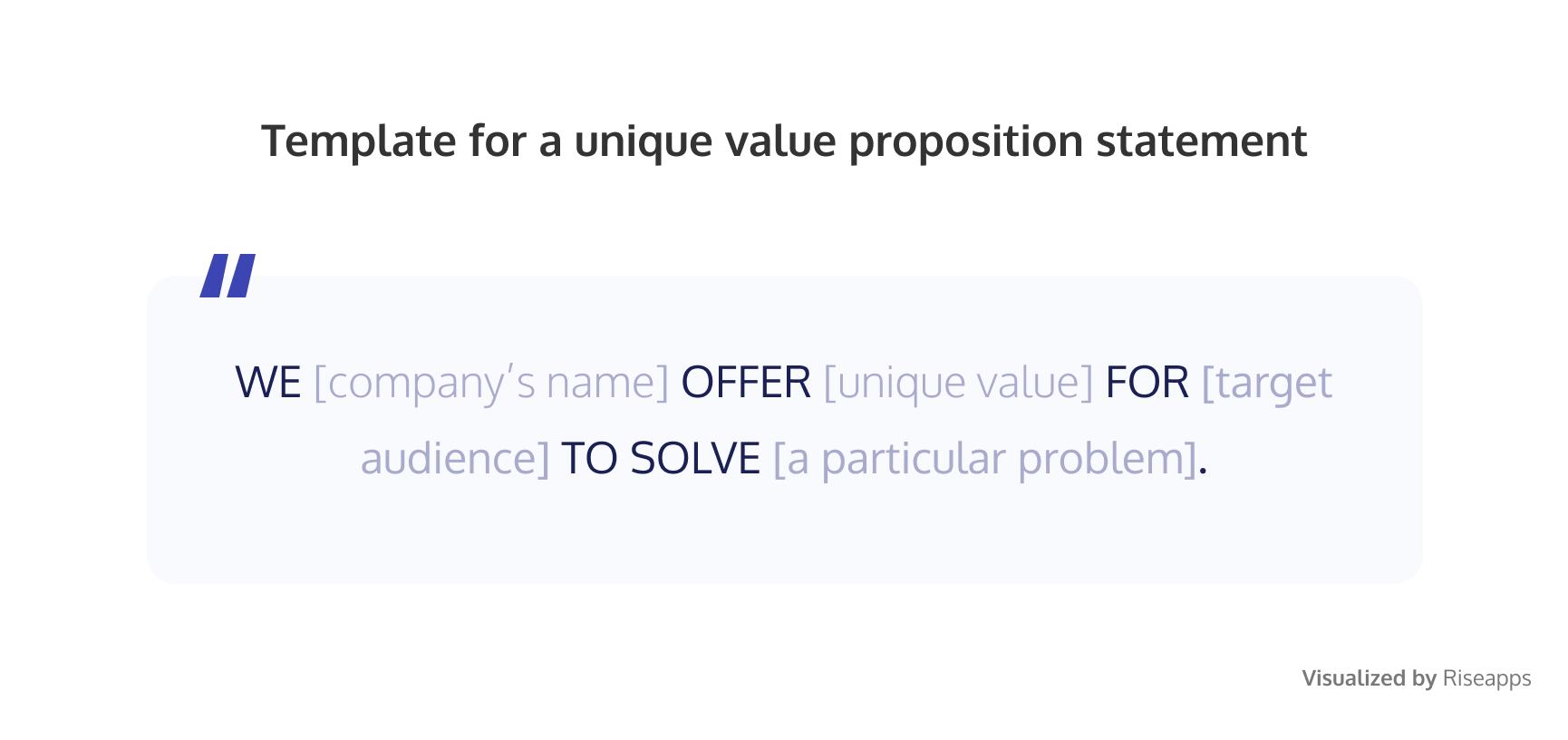
Task: Select the [unique value] placeholder
Action: (x=958, y=383)
